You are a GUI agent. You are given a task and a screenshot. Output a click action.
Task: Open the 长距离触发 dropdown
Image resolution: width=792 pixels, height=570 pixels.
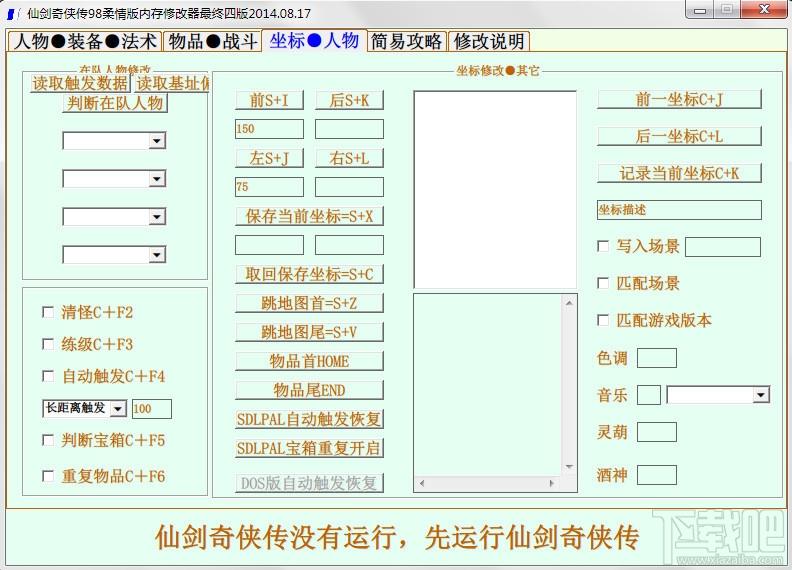(118, 408)
